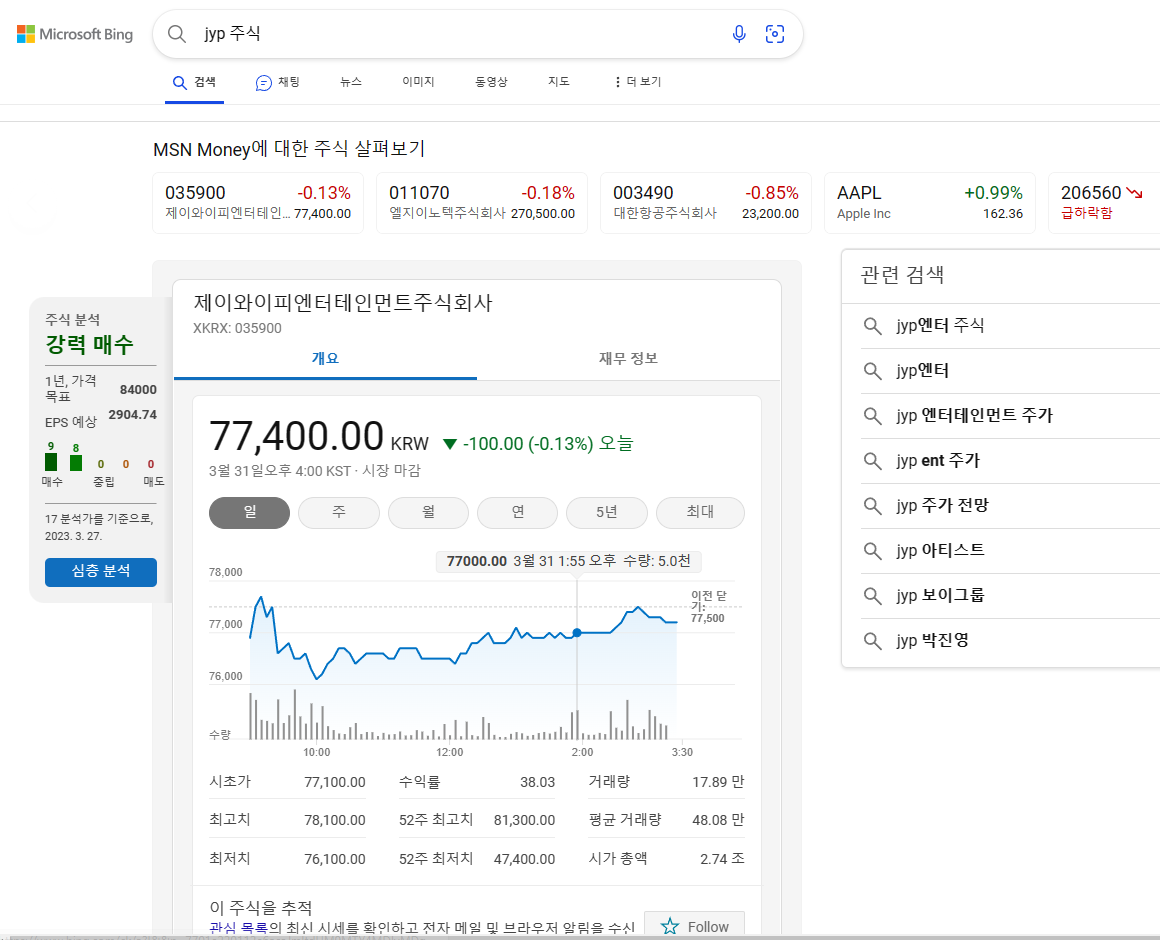Select the 최대 chart range

click(x=700, y=513)
